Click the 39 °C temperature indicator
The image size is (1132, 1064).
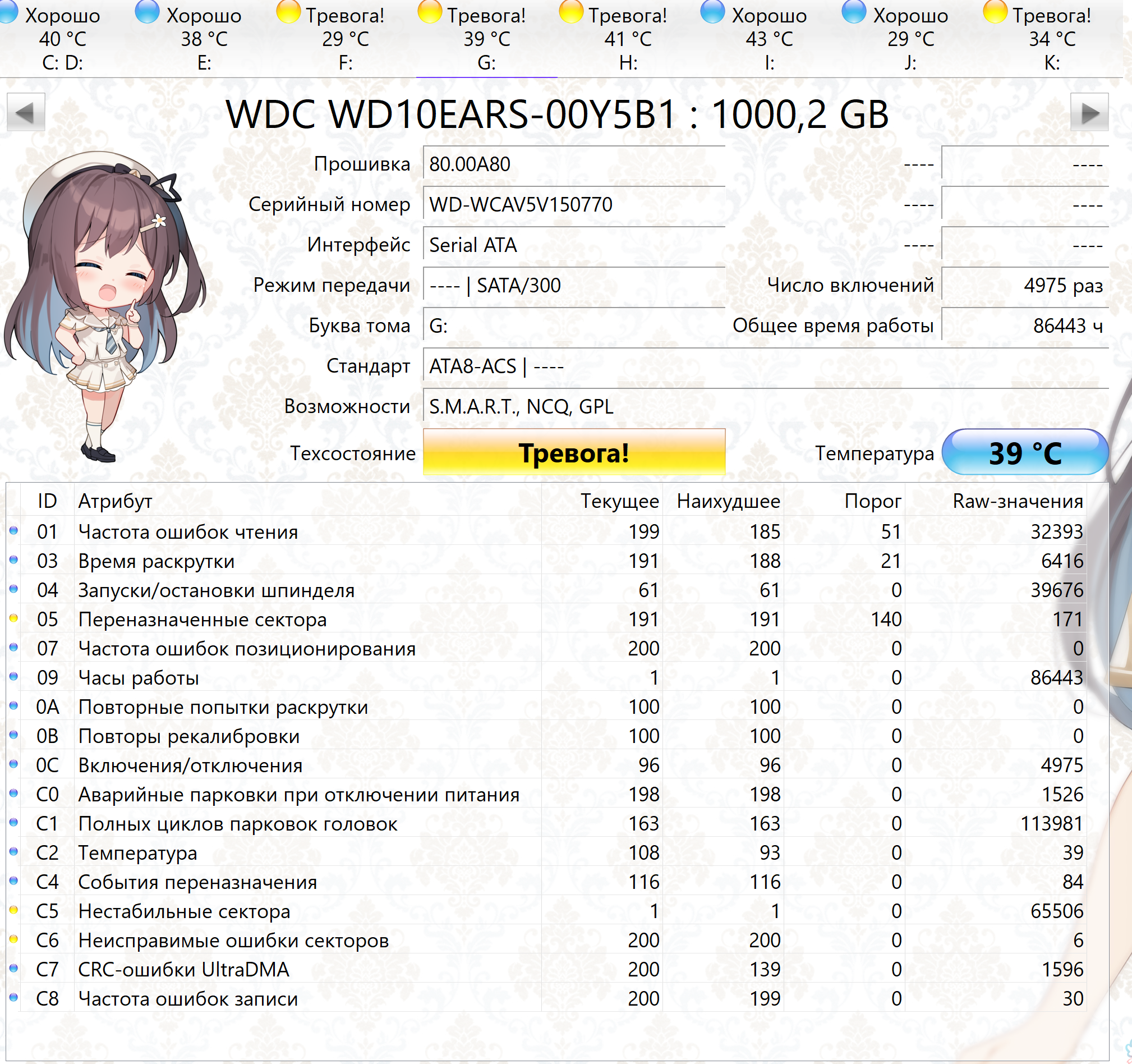coord(1025,453)
